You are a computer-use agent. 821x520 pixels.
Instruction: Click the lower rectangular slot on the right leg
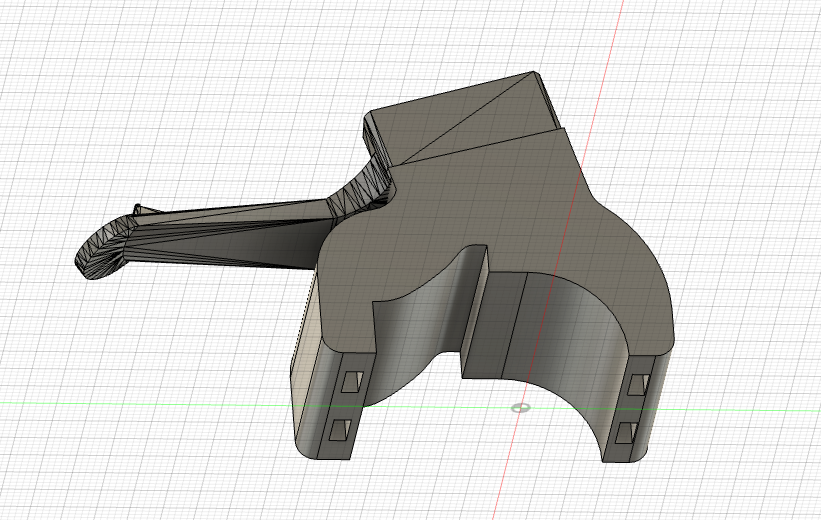[x=626, y=433]
